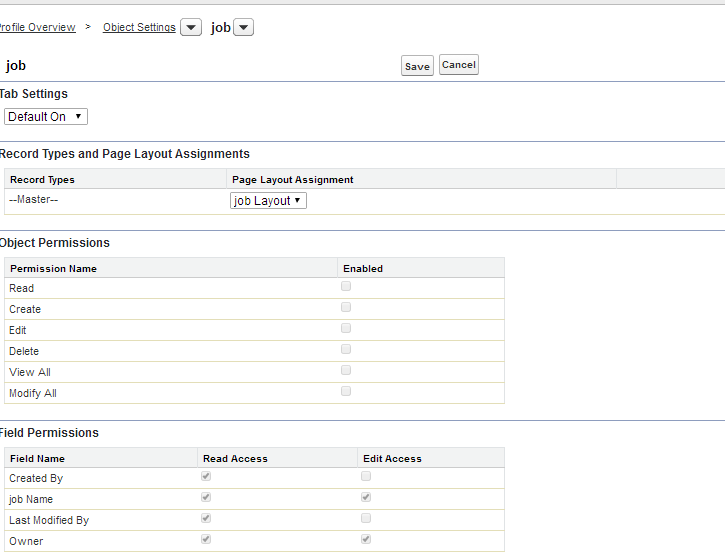Open the job object dropdown arrow
725x554 pixels.
[x=244, y=28]
